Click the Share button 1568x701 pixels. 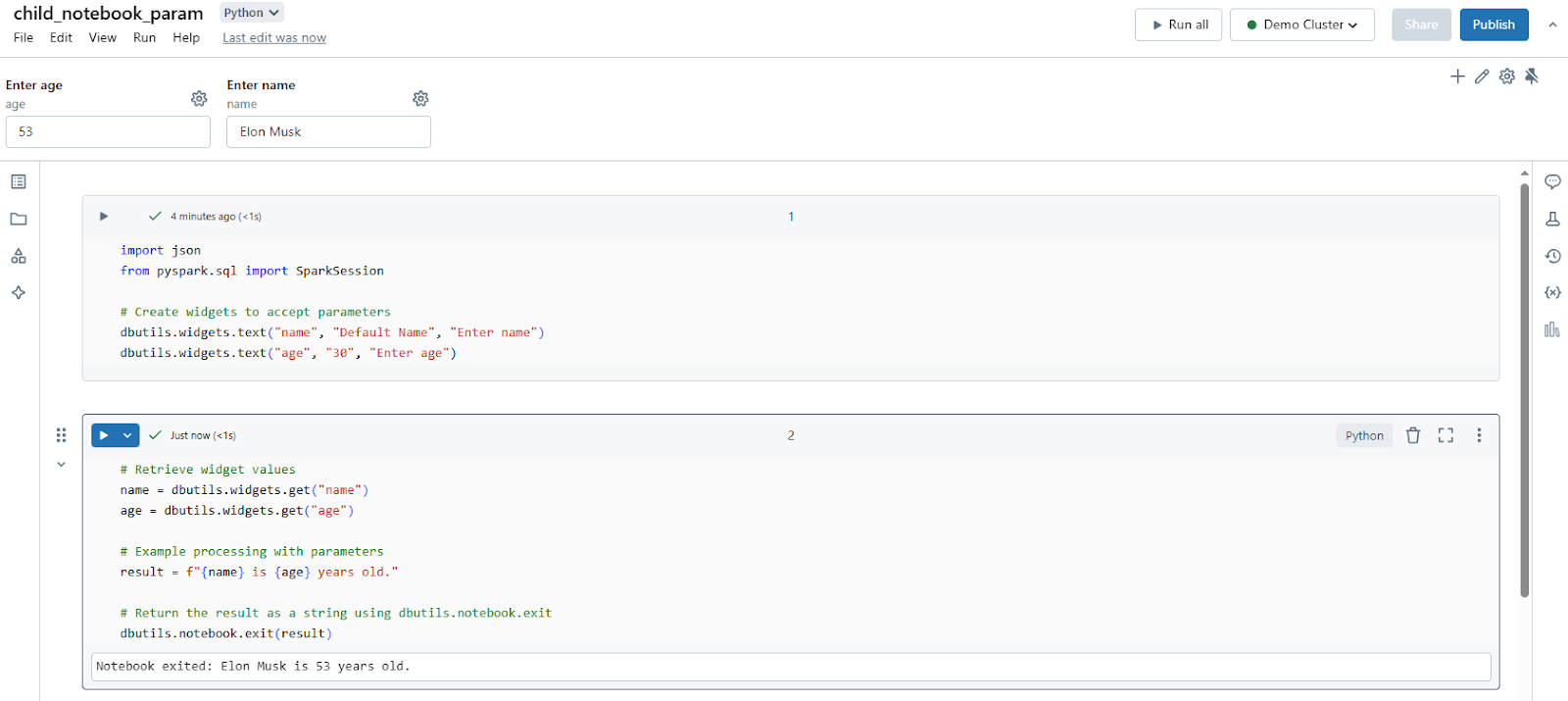pos(1421,25)
